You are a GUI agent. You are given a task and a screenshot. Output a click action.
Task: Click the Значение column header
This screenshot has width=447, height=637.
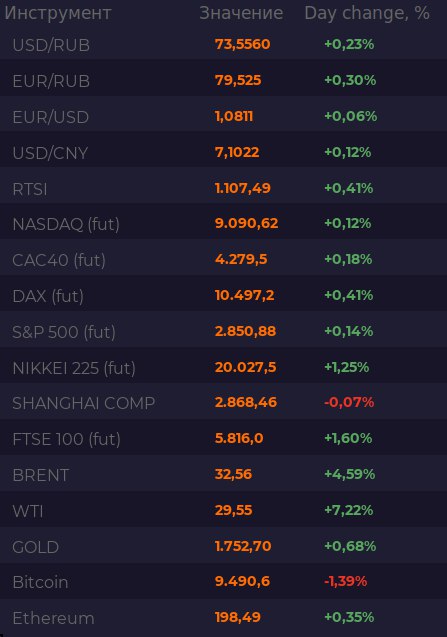pos(241,13)
